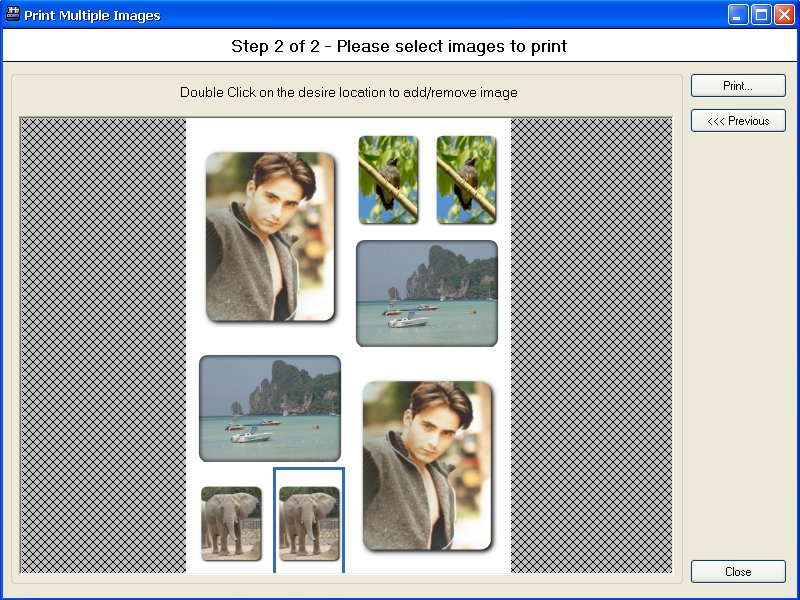Viewport: 800px width, 600px height.
Task: Click the Print Multiple Images app icon in title bar
Action: coord(13,14)
